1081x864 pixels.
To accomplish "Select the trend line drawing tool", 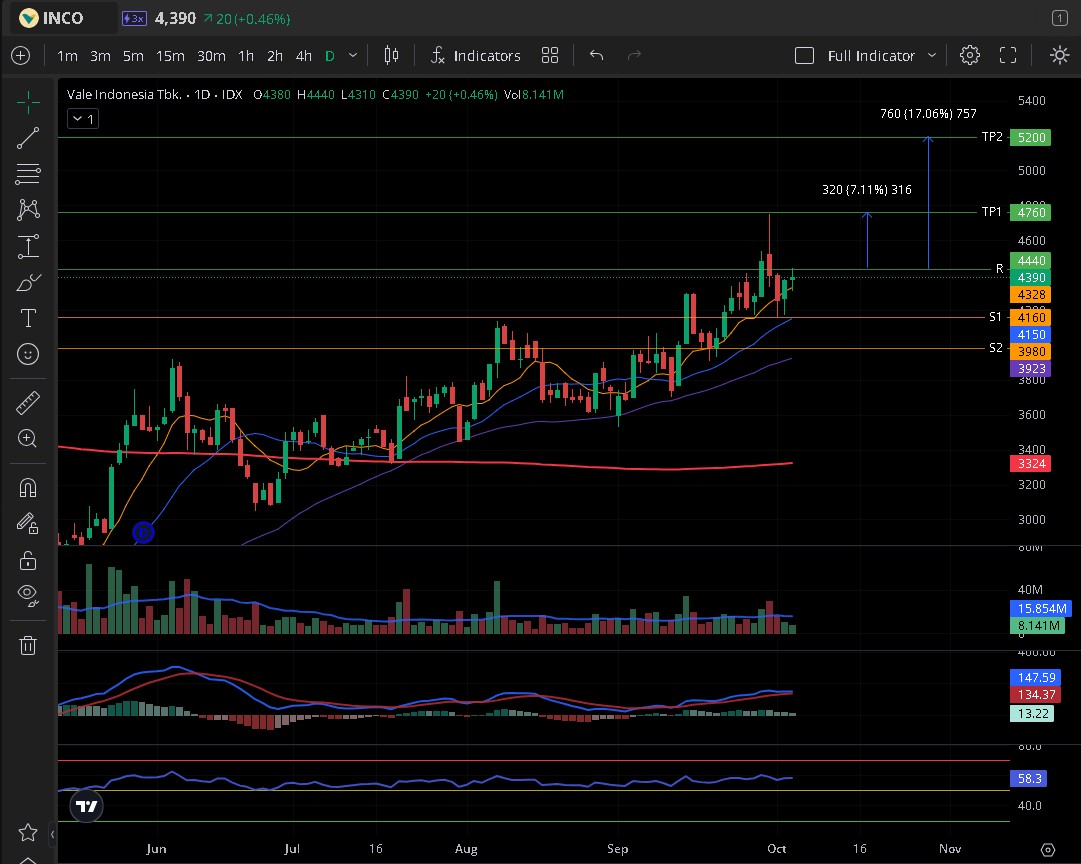I will pyautogui.click(x=28, y=138).
